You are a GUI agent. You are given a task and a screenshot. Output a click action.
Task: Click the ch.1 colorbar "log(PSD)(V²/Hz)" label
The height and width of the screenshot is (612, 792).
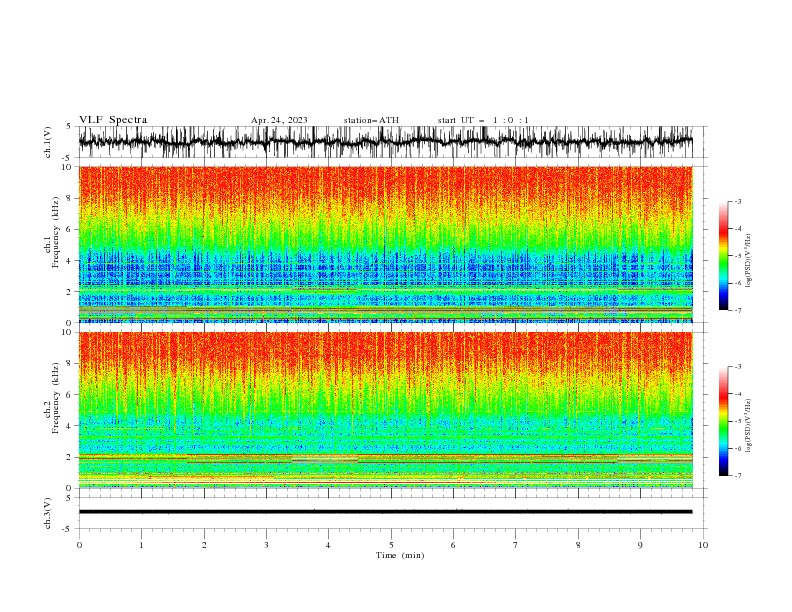click(x=748, y=261)
